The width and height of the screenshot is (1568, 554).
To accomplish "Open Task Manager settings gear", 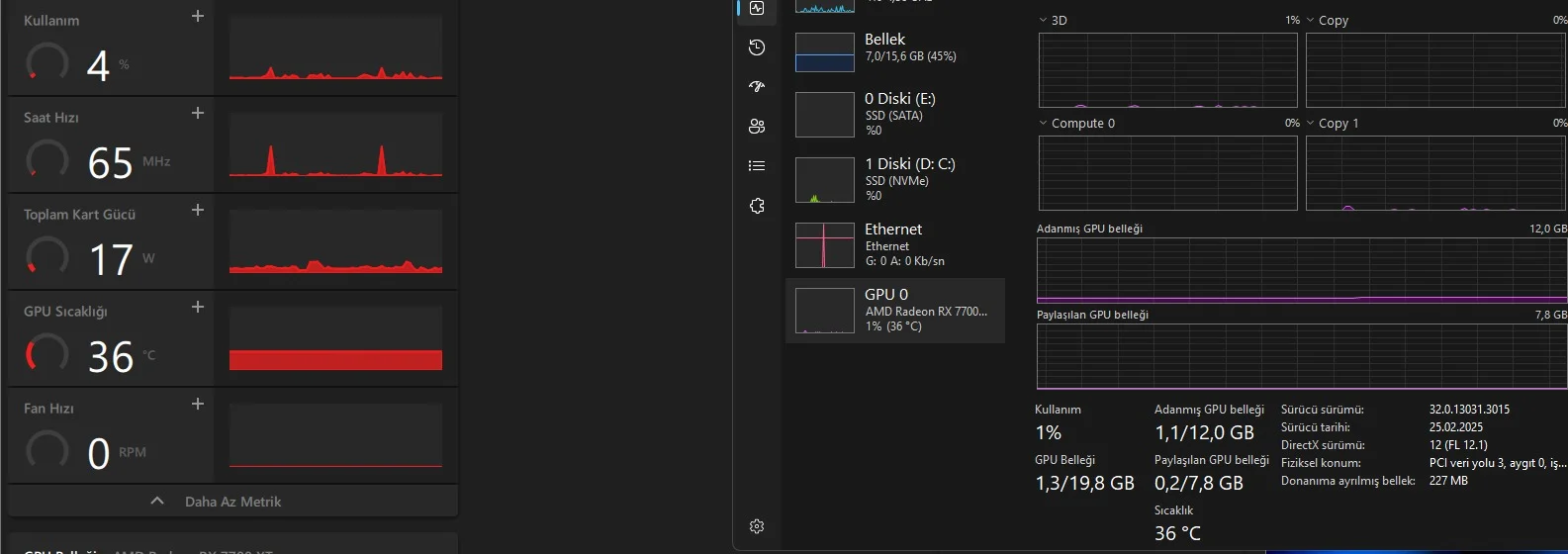I will point(757,526).
